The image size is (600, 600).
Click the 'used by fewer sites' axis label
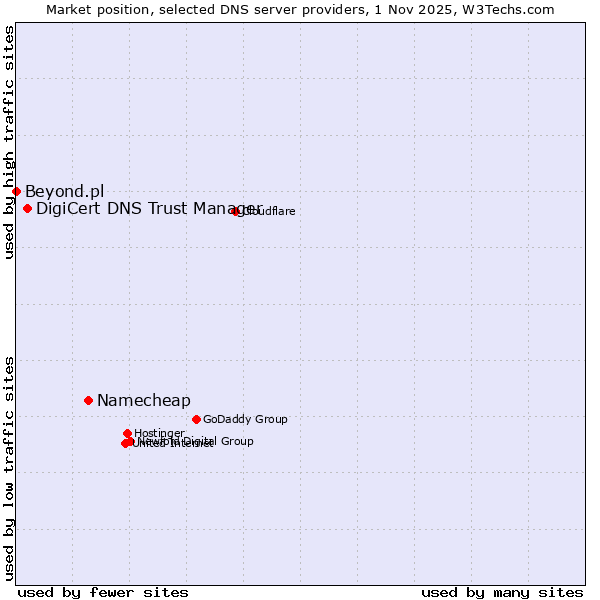[103, 592]
